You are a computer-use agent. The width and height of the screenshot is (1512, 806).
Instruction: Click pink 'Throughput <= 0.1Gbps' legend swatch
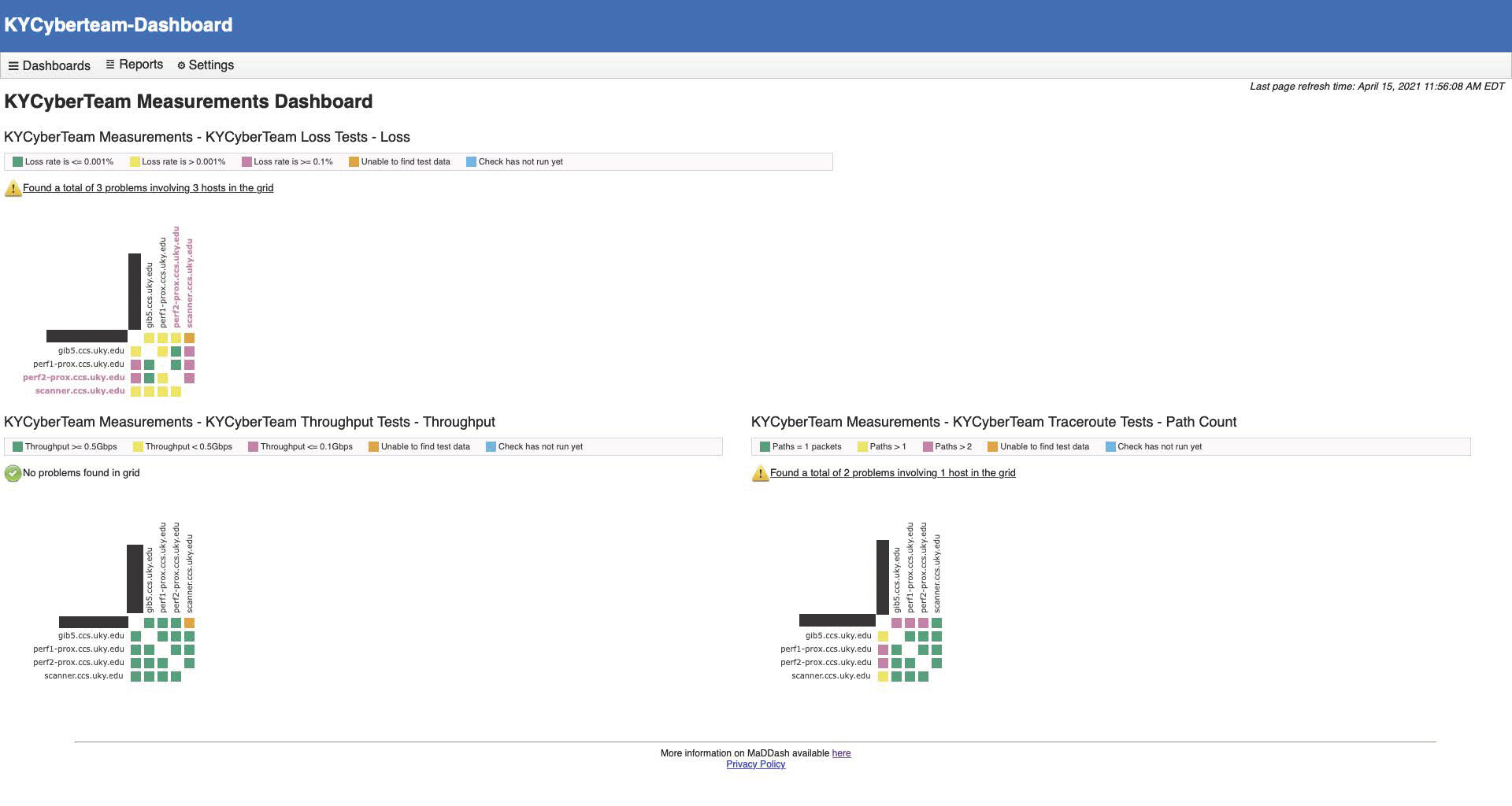[253, 446]
